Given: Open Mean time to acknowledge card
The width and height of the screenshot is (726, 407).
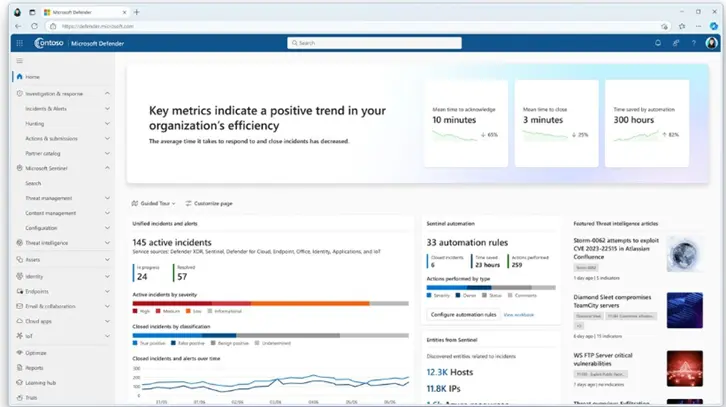Looking at the screenshot, I should 466,123.
